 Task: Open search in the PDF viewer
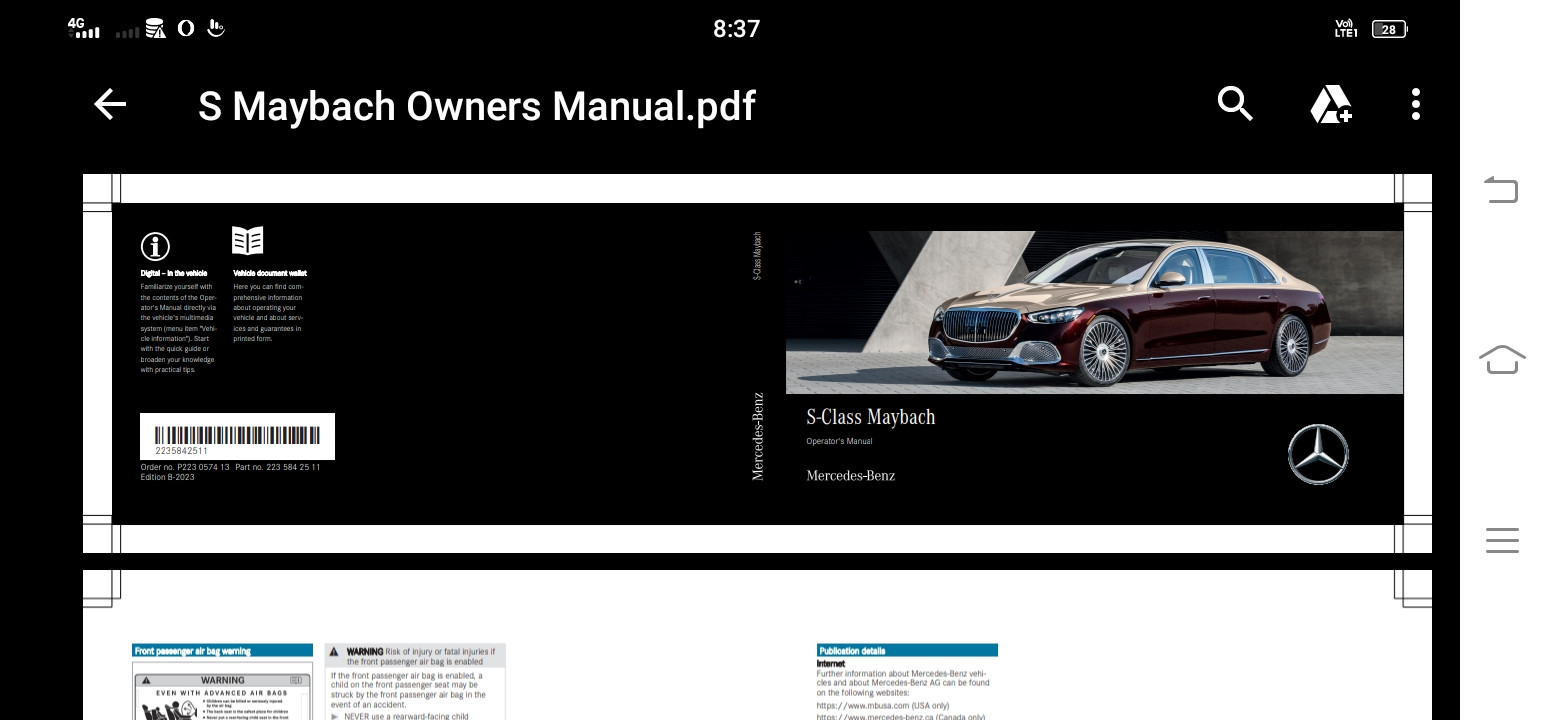point(1235,104)
